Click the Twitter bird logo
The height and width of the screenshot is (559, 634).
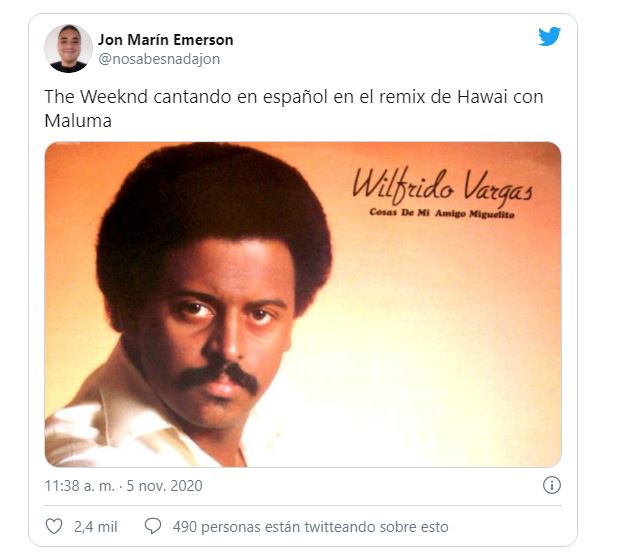click(549, 36)
